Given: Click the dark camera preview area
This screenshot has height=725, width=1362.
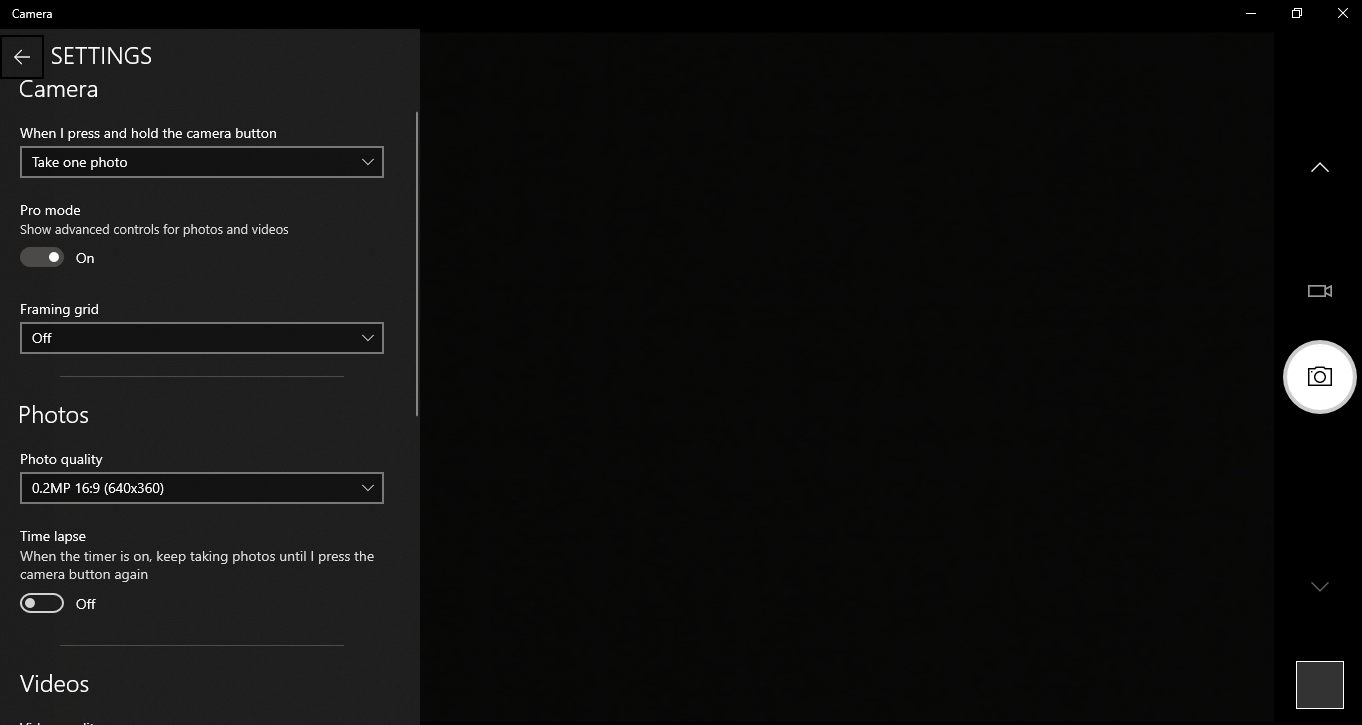Looking at the screenshot, I should point(846,378).
